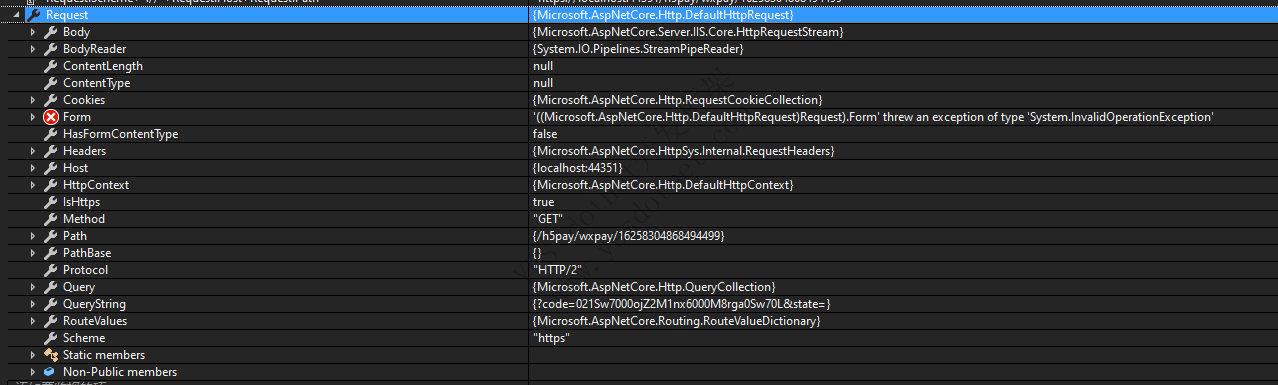The image size is (1278, 385).
Task: Click the "GET" value cell
Action: coord(548,219)
